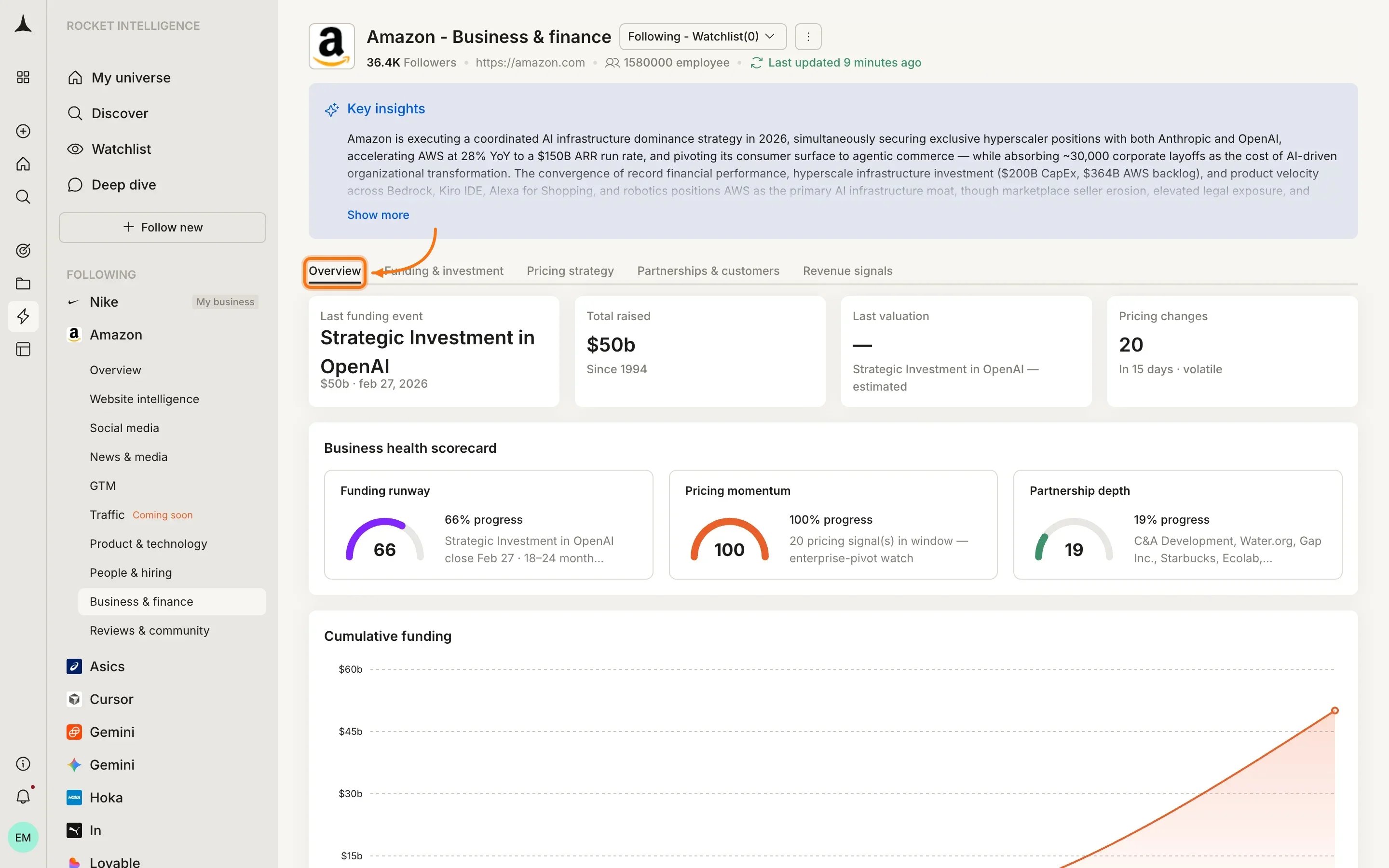
Task: Click the Key insights sparkle icon
Action: (332, 109)
